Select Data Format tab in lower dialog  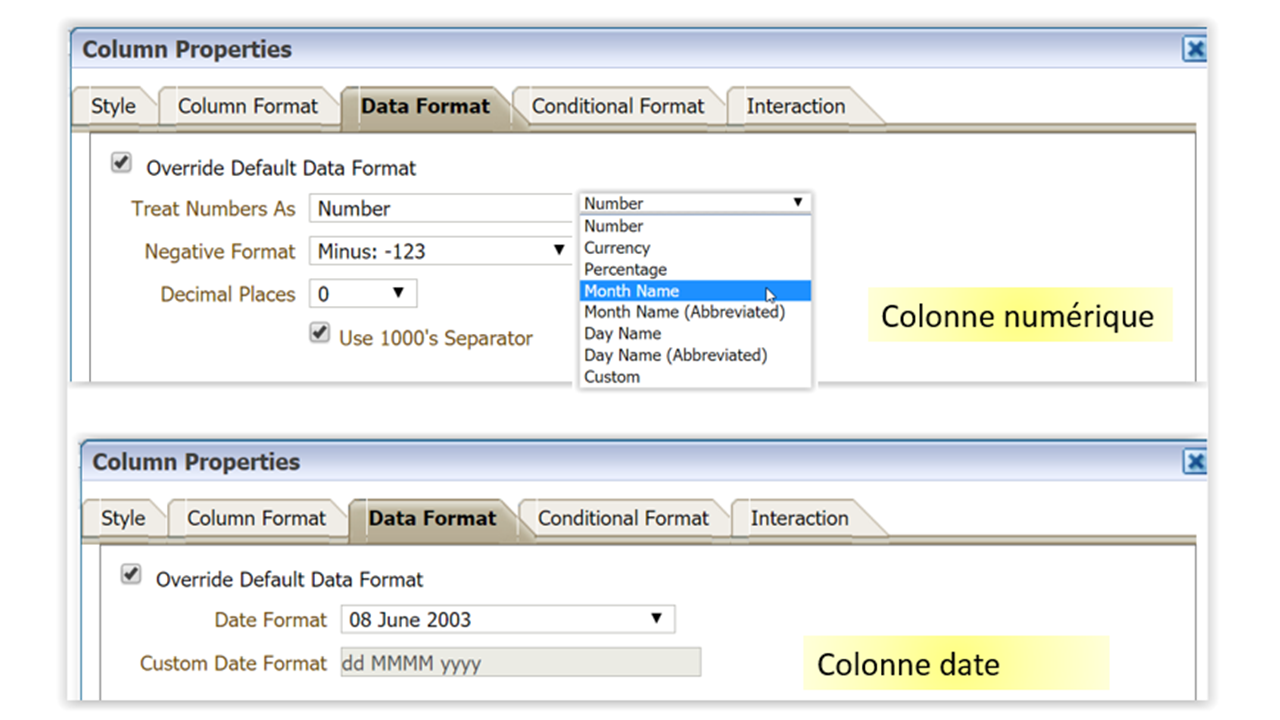tap(432, 518)
